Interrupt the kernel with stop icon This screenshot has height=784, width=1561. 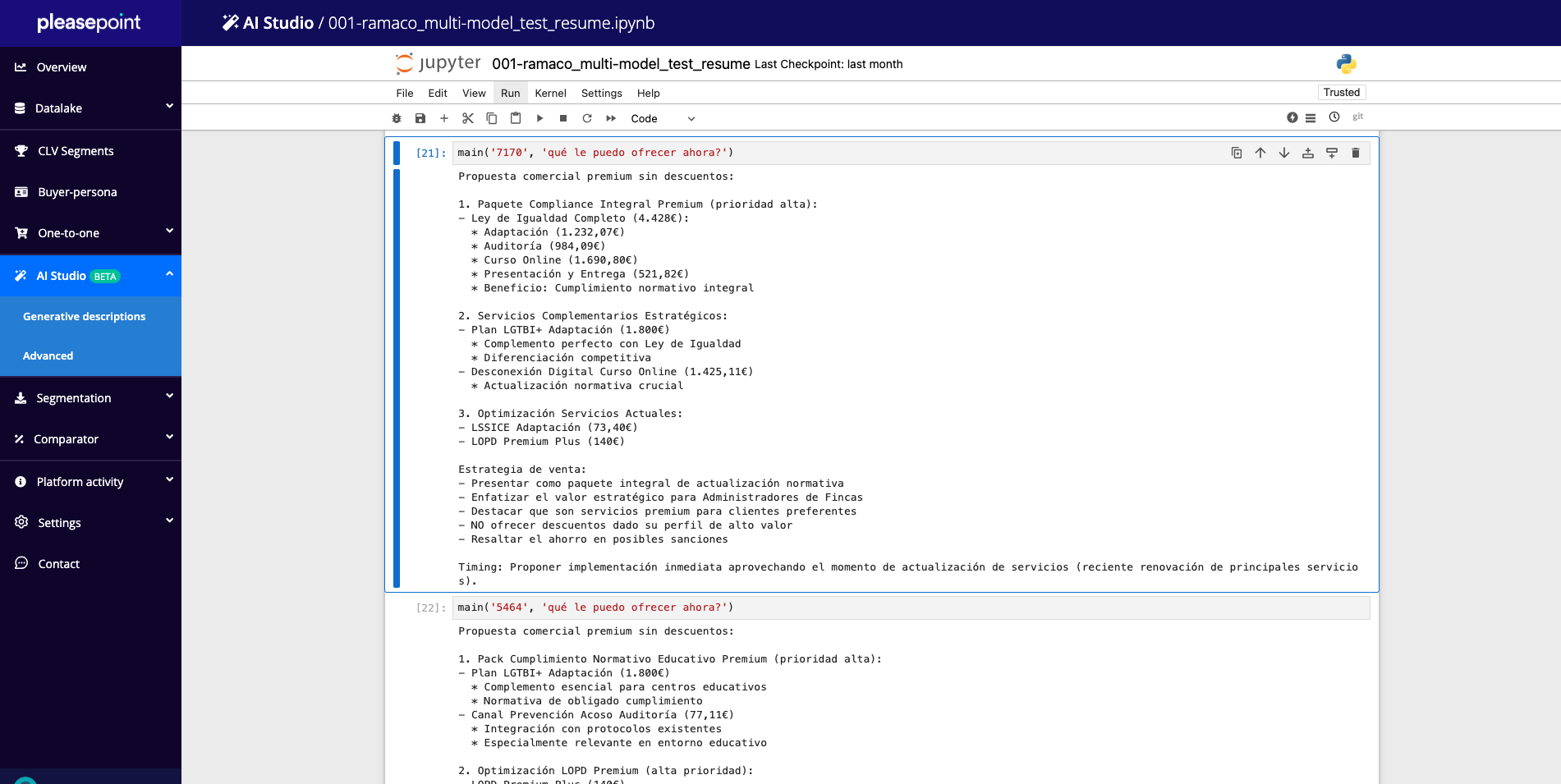tap(563, 118)
